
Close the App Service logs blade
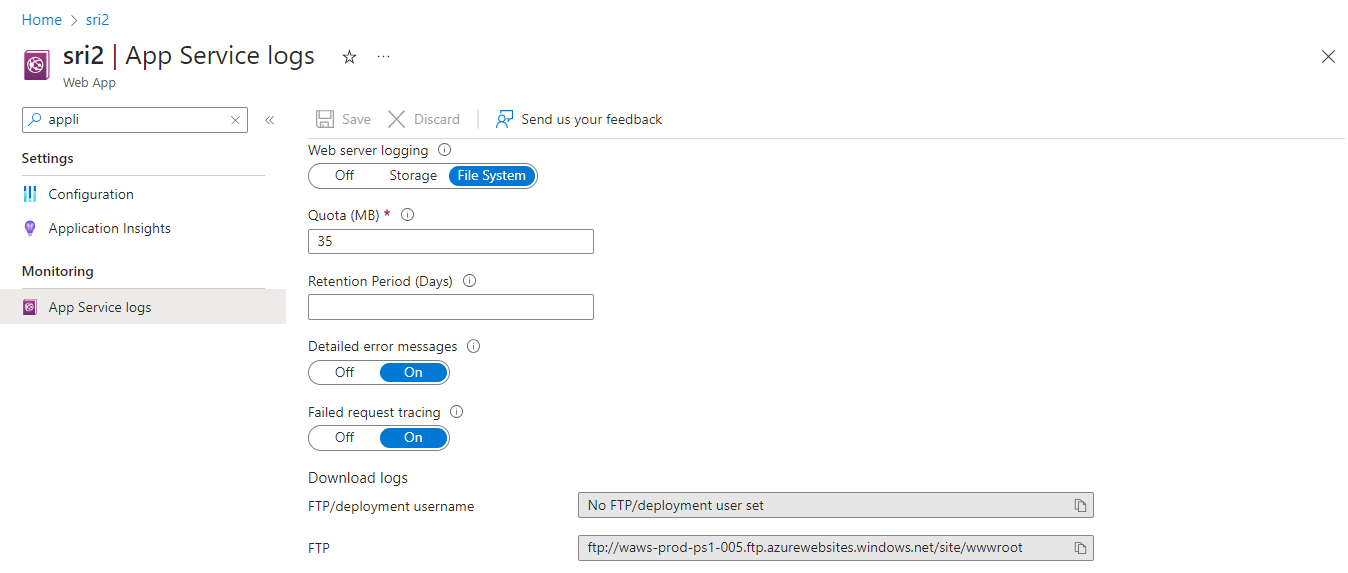point(1328,57)
